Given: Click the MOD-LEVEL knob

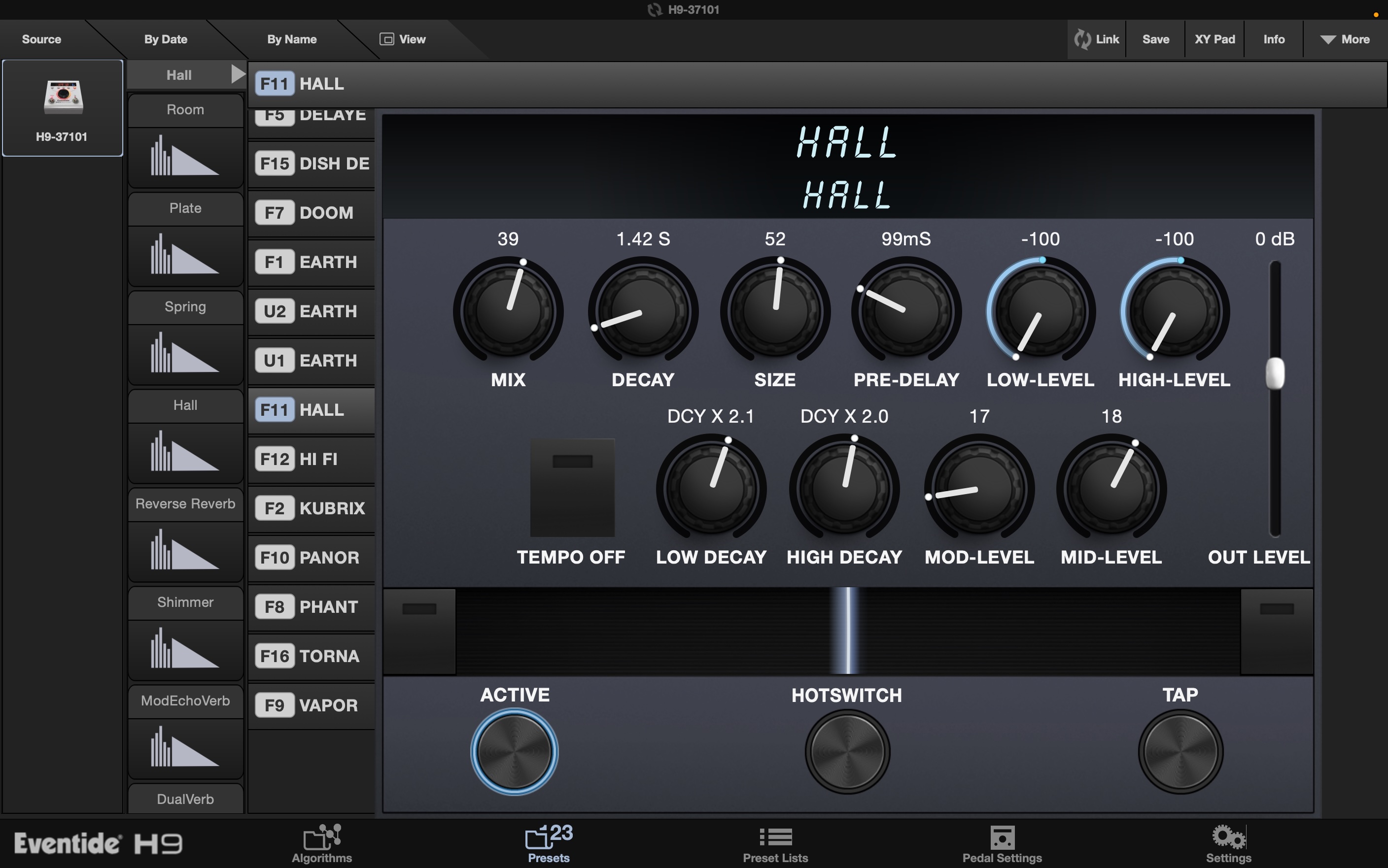Looking at the screenshot, I should point(979,489).
